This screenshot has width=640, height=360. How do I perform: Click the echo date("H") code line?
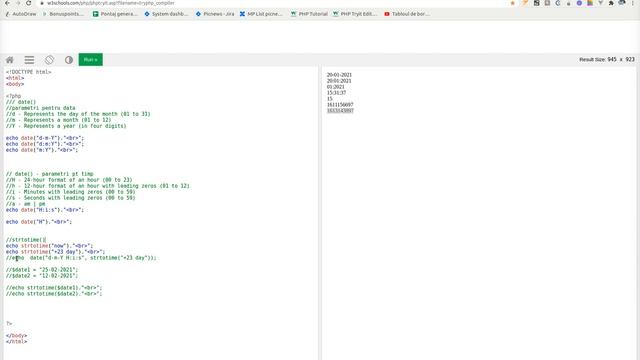(x=39, y=222)
